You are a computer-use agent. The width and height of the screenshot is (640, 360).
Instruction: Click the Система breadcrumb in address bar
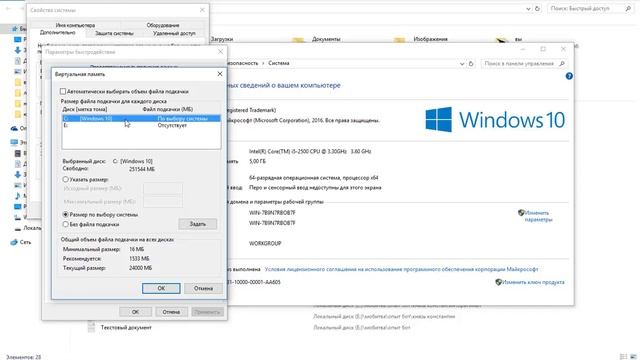point(279,63)
